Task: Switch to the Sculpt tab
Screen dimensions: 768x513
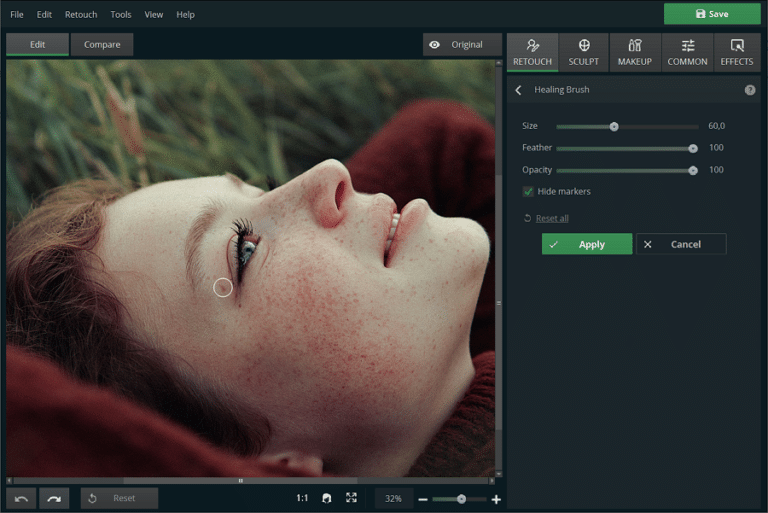Action: 584,52
